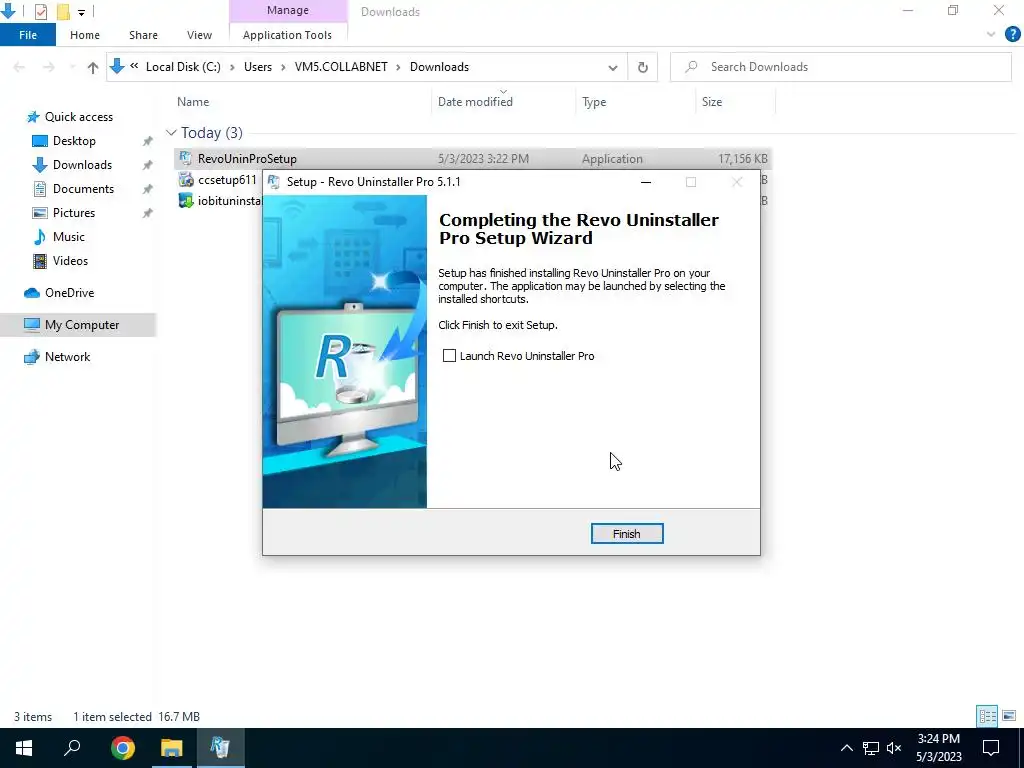Click the RevoUninProSetup file icon
The width and height of the screenshot is (1024, 768).
(x=186, y=159)
